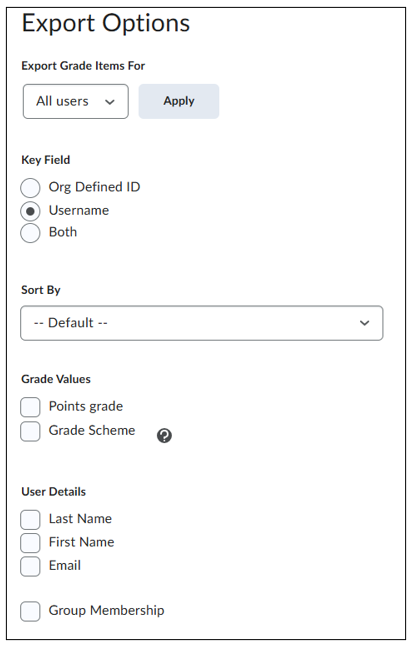Image resolution: width=410 pixels, height=645 pixels.
Task: Click the chevron arrow in Sort By box
Action: [364, 323]
